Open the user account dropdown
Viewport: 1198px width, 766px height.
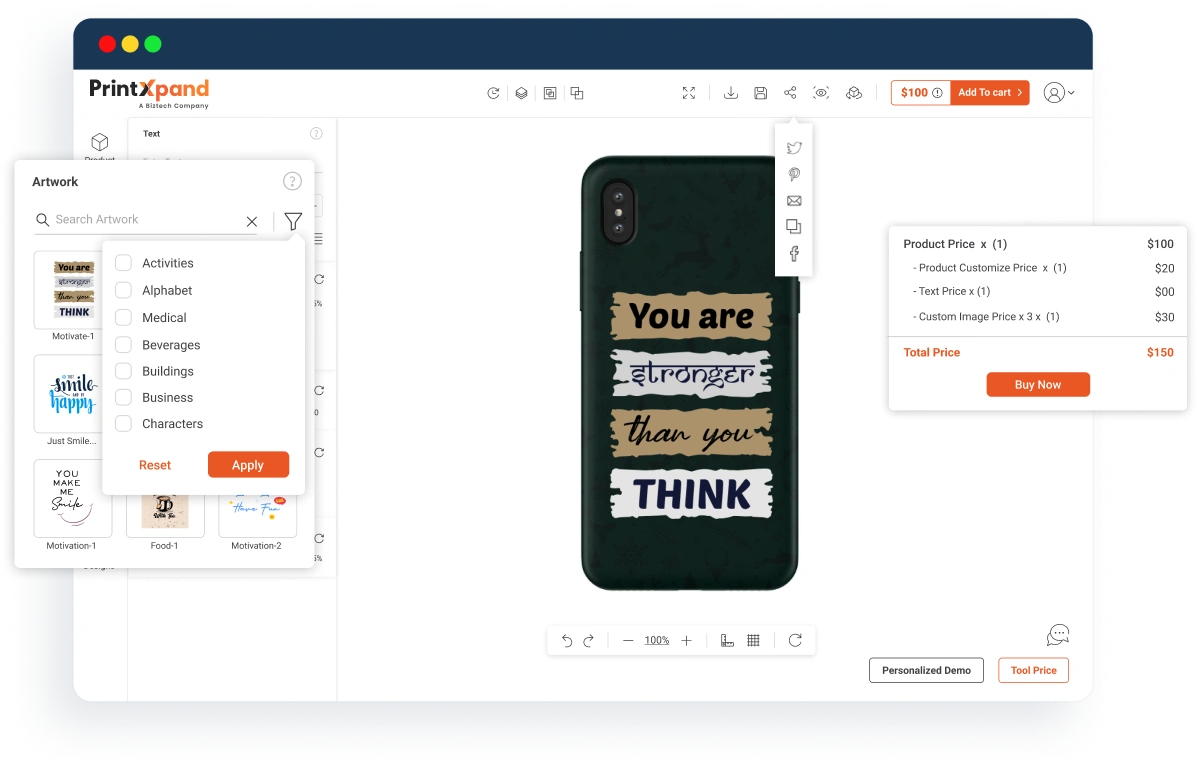tap(1059, 92)
